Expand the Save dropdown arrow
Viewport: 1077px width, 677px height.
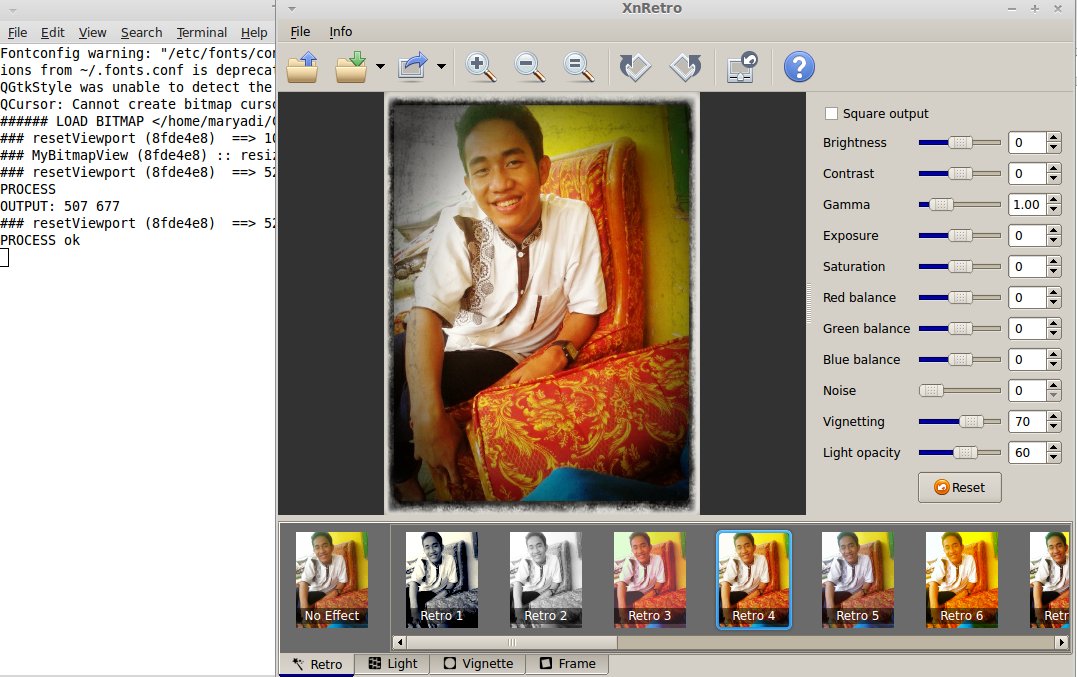pyautogui.click(x=380, y=67)
